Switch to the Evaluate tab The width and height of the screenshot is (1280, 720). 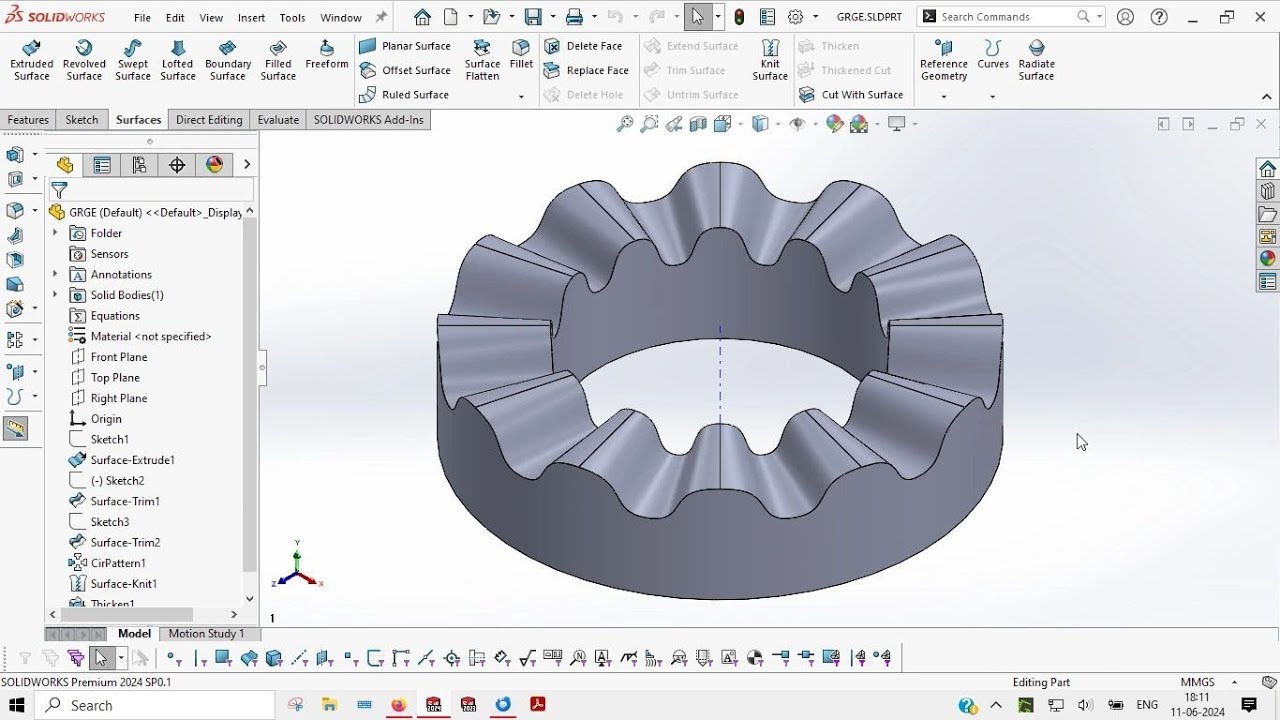click(278, 120)
